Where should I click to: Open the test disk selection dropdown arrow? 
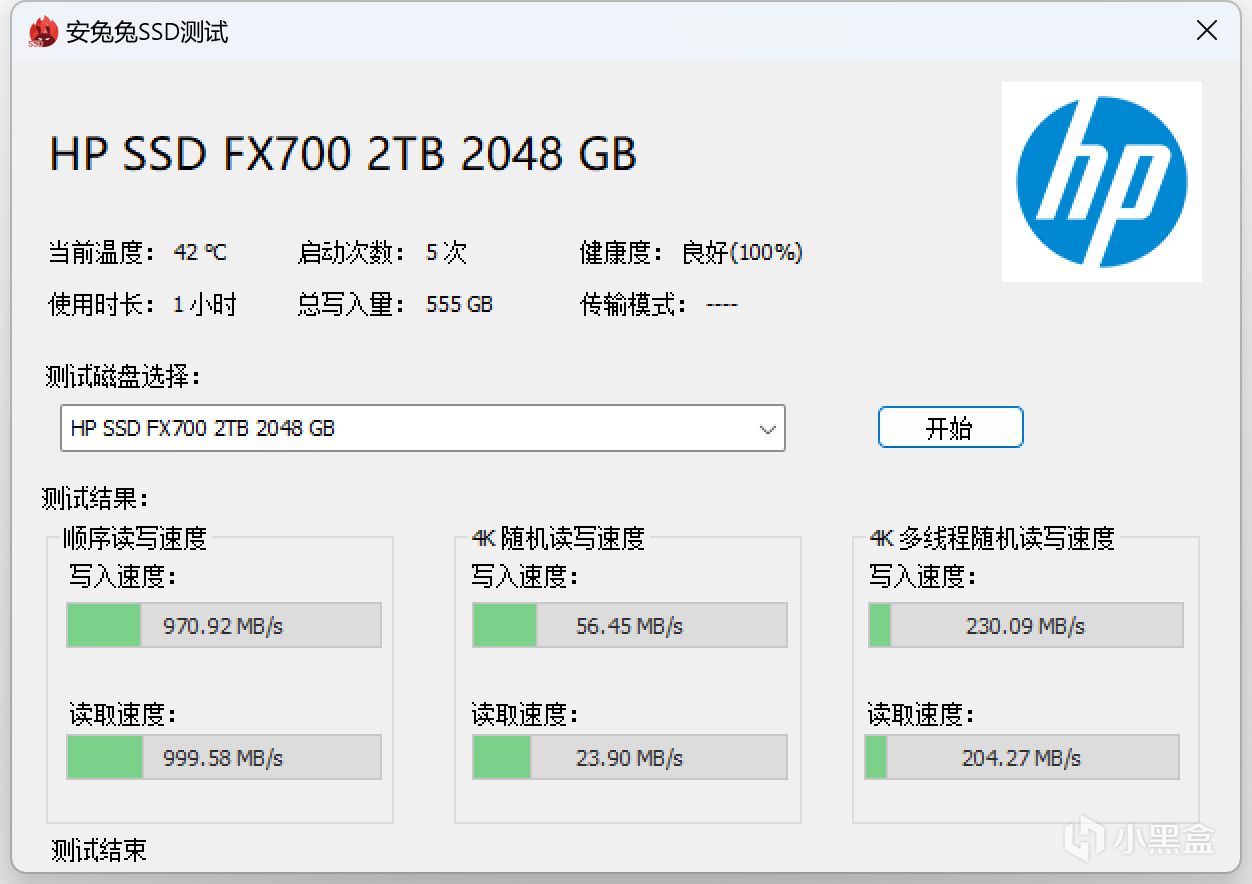coord(767,429)
